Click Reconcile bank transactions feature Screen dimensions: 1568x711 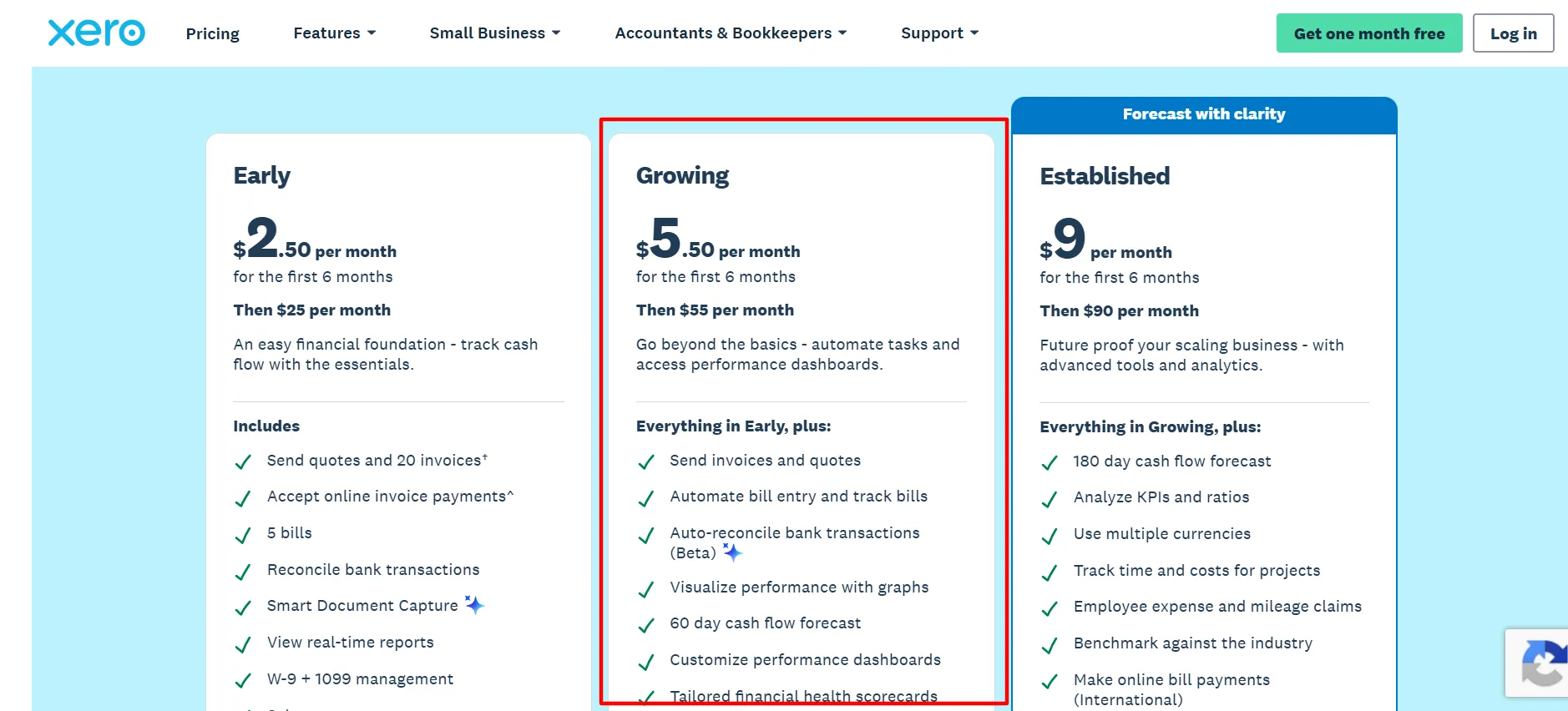tap(373, 569)
